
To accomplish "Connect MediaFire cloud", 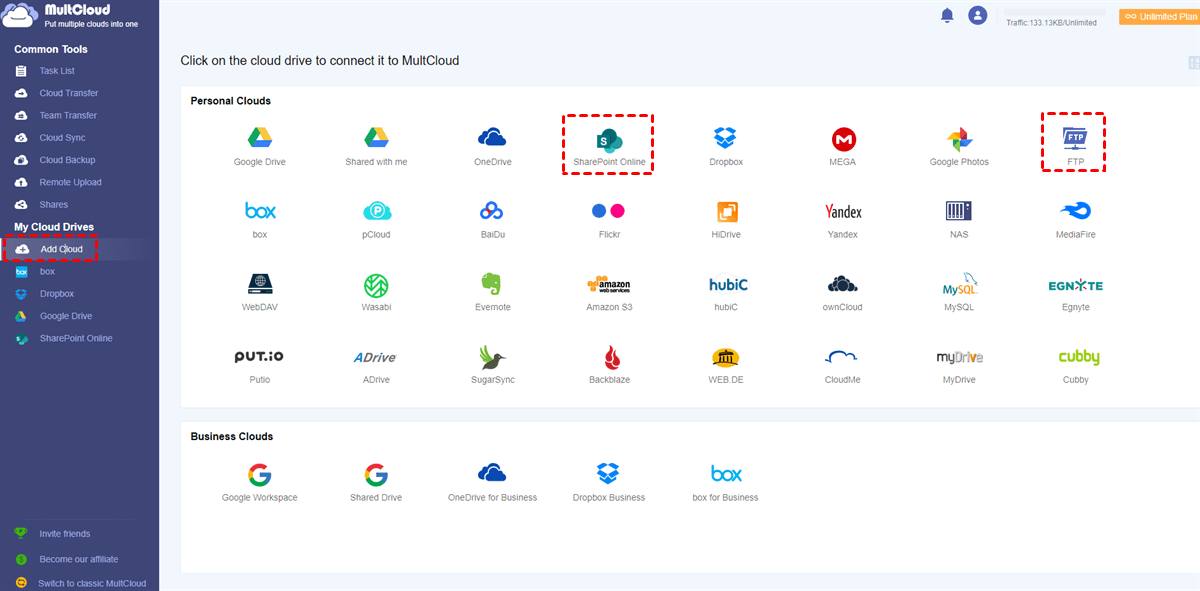I will [x=1075, y=219].
